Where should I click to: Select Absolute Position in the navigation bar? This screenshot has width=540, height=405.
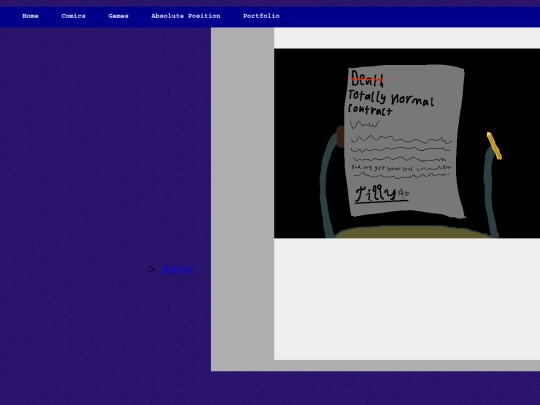[x=186, y=16]
